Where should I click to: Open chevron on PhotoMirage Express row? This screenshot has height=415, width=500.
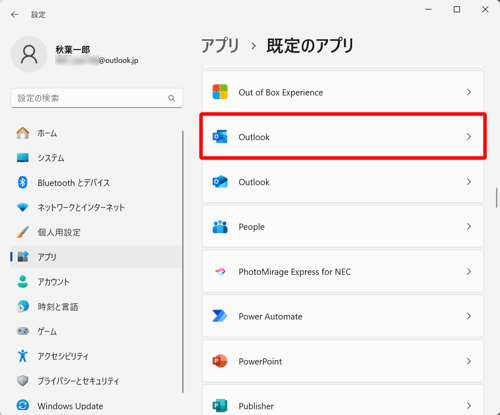click(469, 272)
